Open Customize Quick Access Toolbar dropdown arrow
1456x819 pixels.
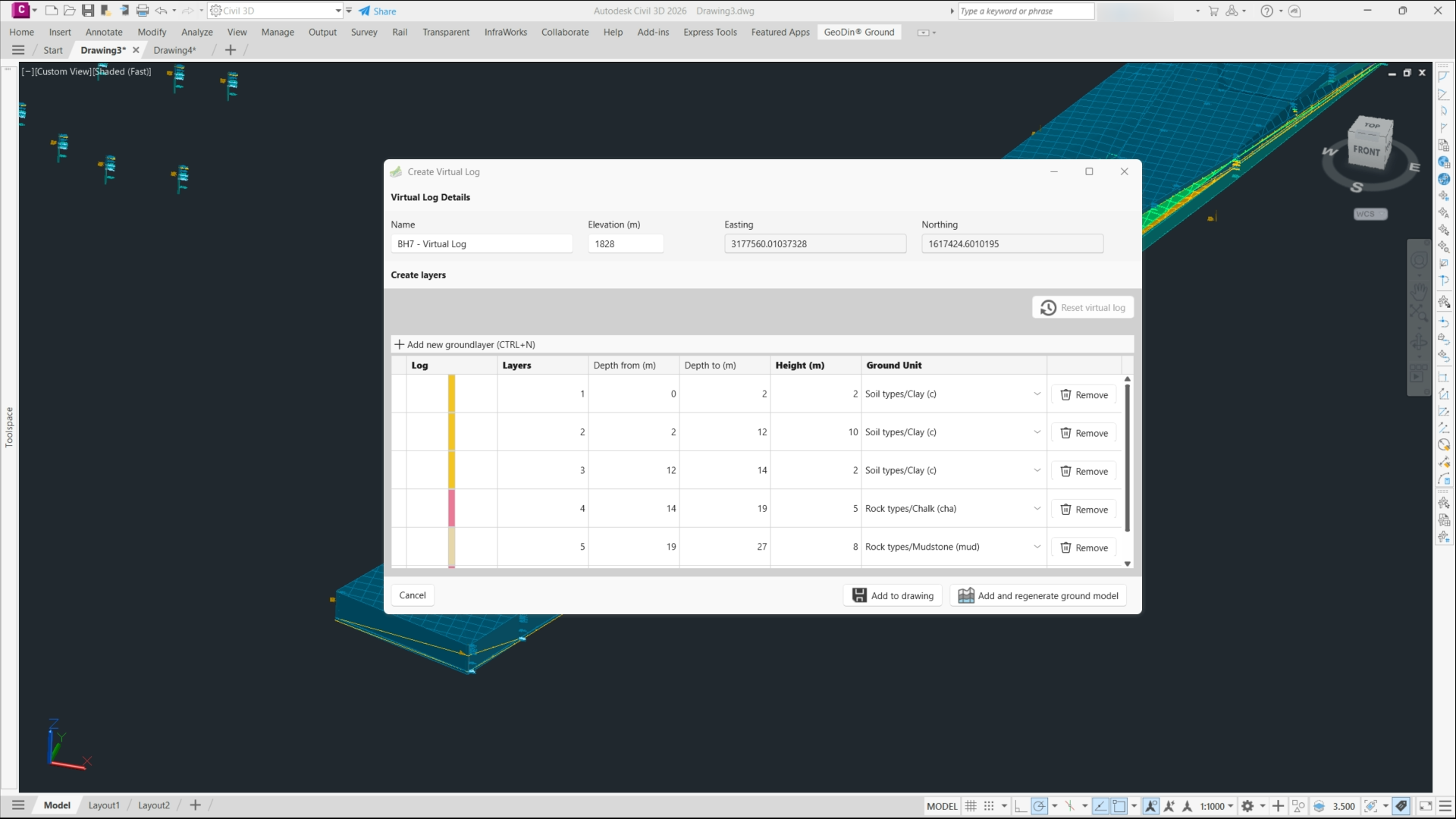[349, 11]
